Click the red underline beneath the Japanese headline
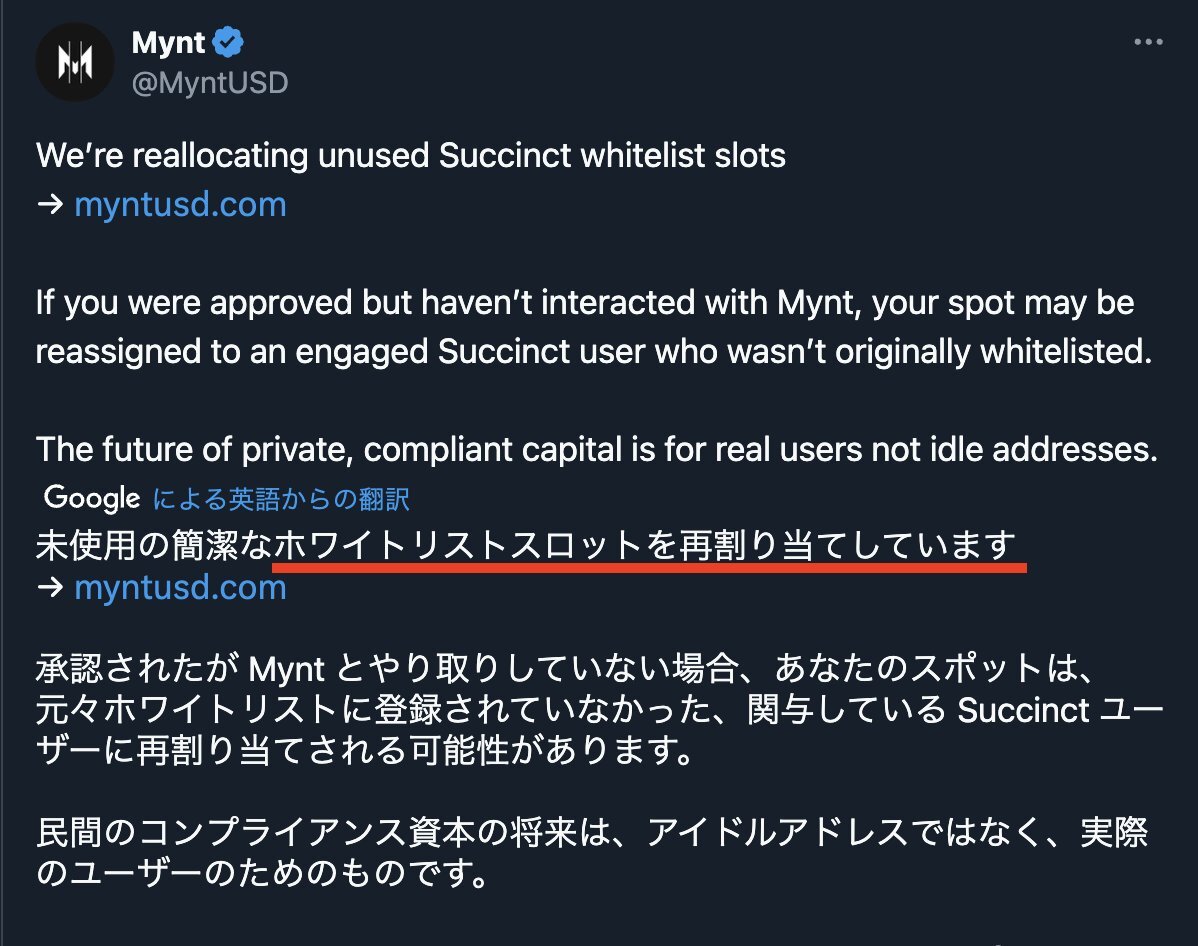 pos(649,567)
